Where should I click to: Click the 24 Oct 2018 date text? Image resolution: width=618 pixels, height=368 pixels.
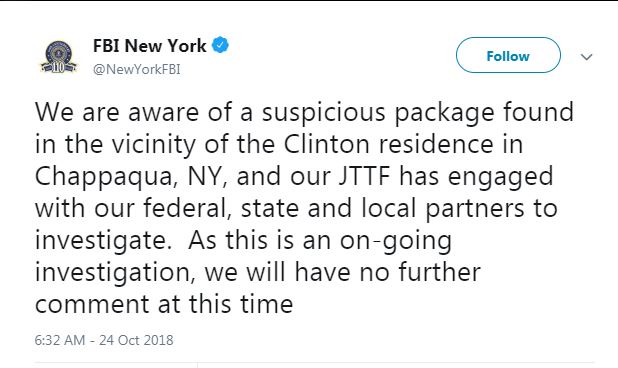[x=136, y=340]
